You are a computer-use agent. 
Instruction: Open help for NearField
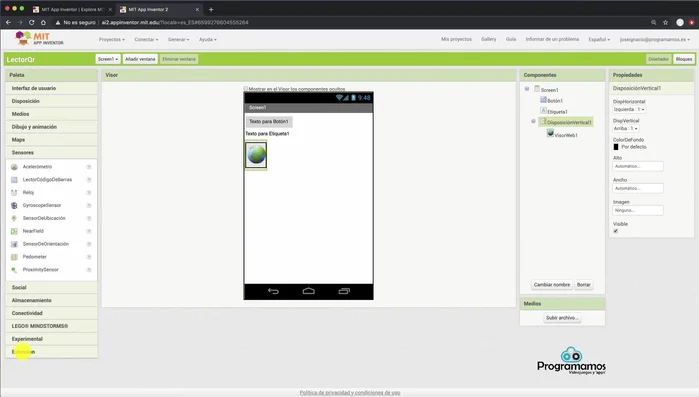[89, 231]
